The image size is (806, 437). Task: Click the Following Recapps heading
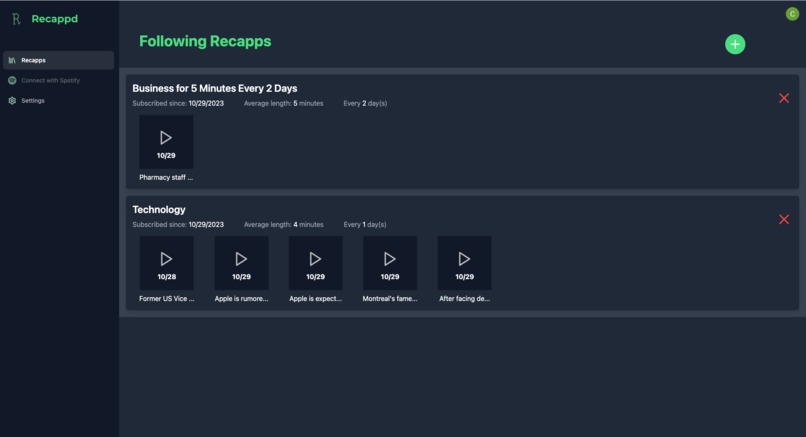click(x=205, y=41)
